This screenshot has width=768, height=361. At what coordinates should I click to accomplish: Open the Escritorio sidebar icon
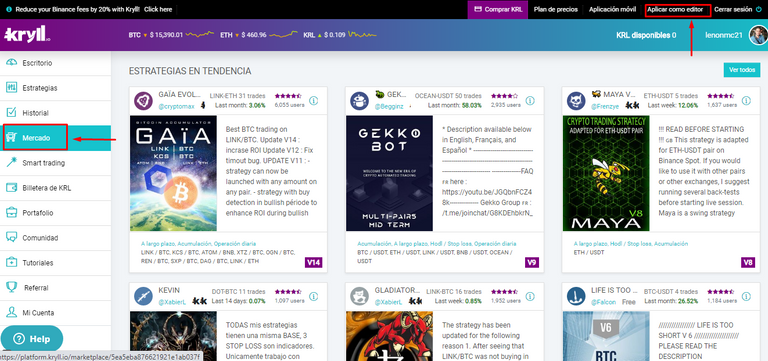point(11,63)
